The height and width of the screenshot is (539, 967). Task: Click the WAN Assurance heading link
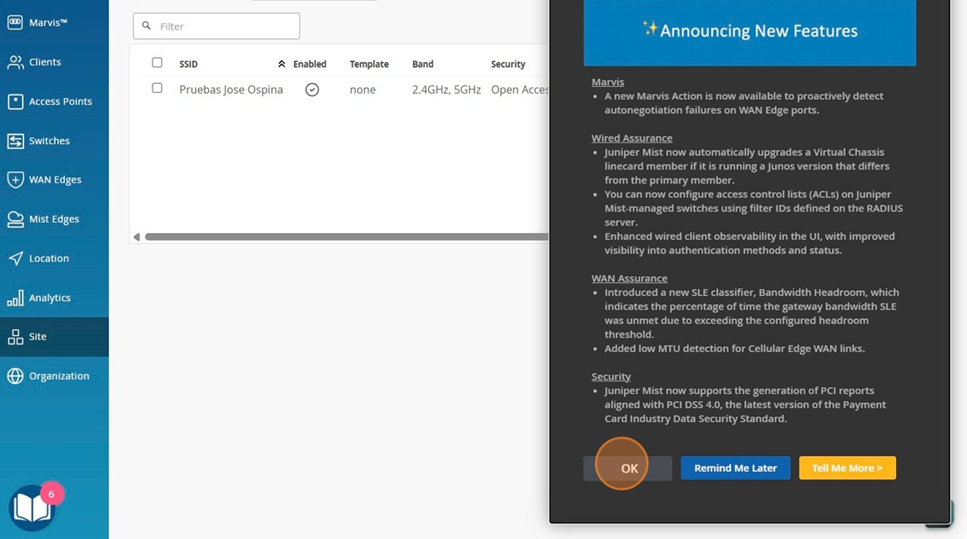[x=629, y=278]
